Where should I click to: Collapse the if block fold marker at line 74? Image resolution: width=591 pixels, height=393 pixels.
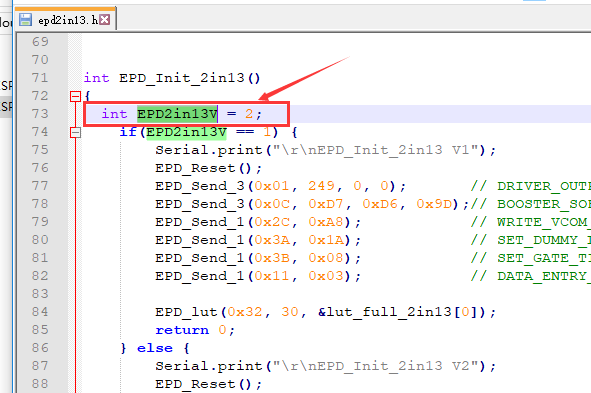[75, 132]
